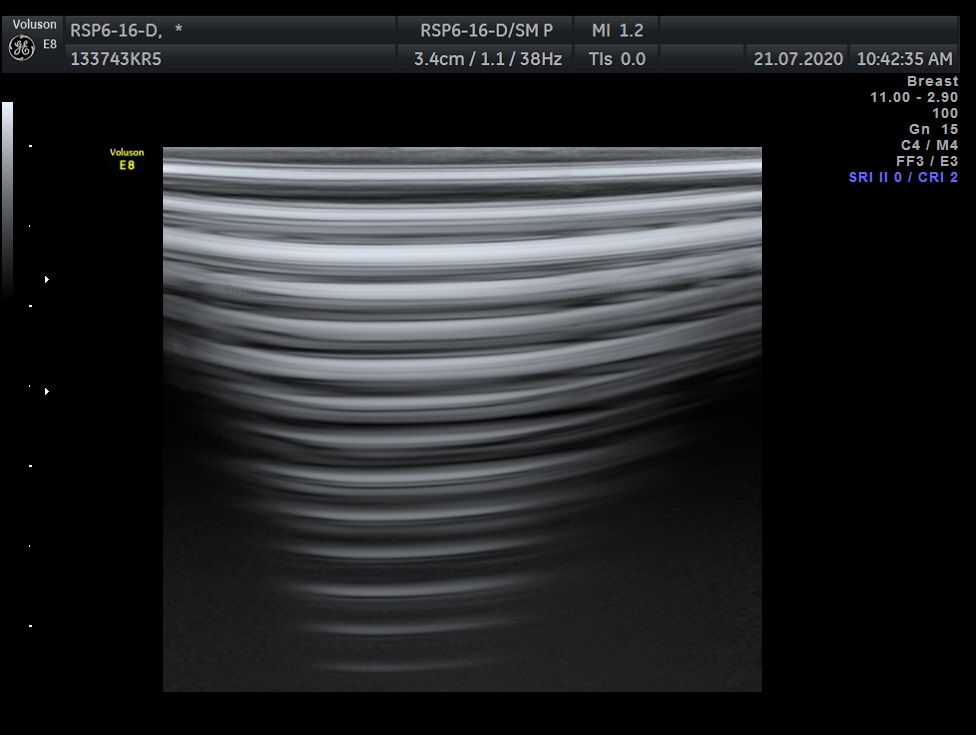Click the TIs 0.0 thermal index readout
Screen dimensions: 976x735
617,59
